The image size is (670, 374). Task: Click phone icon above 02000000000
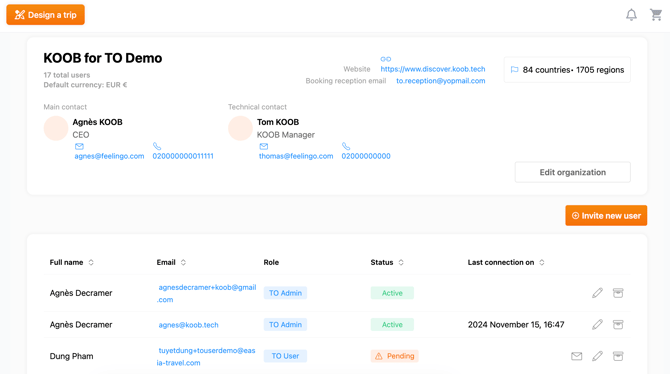coord(346,146)
